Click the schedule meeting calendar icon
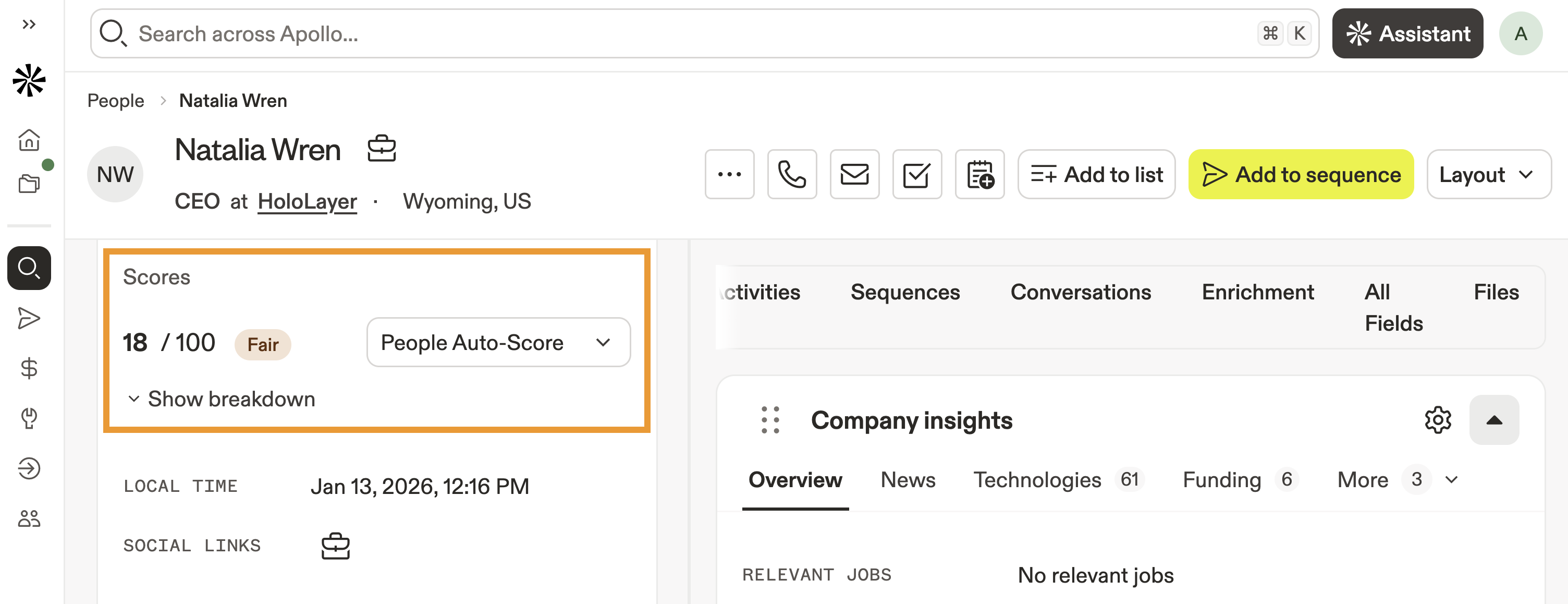This screenshot has height=604, width=1568. pos(979,175)
